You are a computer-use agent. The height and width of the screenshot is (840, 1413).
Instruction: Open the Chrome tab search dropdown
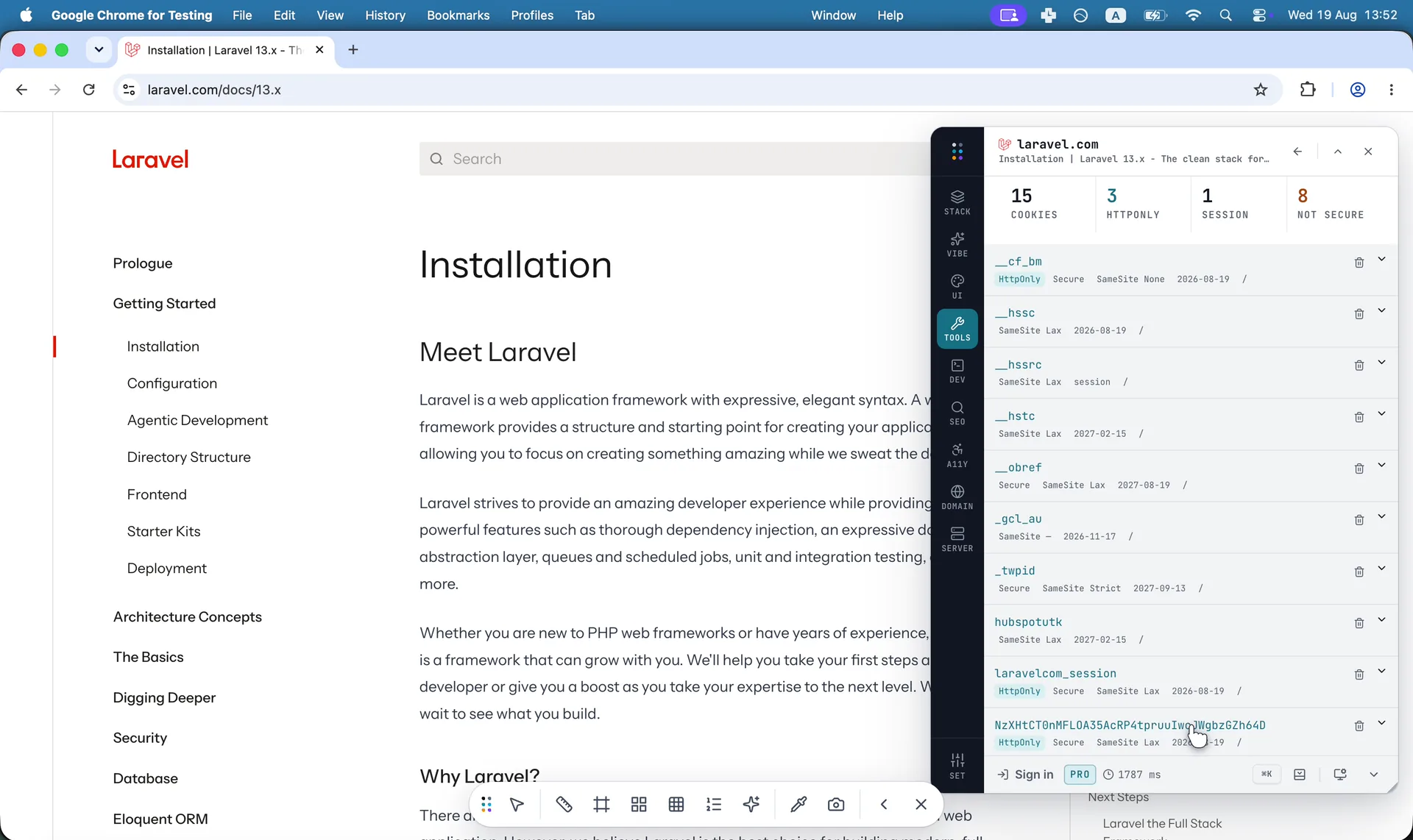coord(99,50)
